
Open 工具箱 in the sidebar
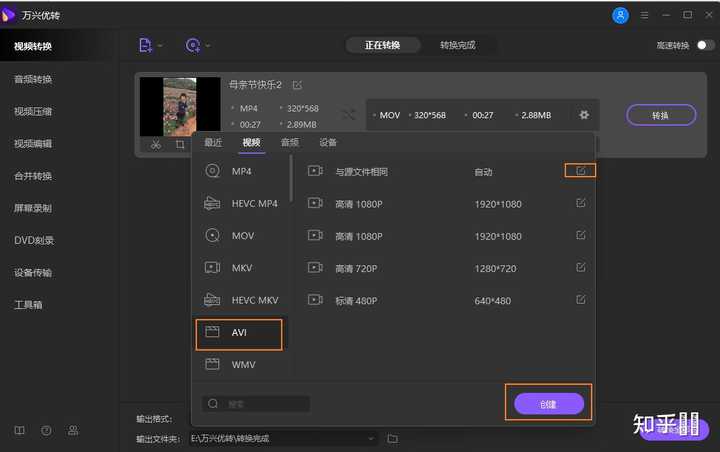28,305
